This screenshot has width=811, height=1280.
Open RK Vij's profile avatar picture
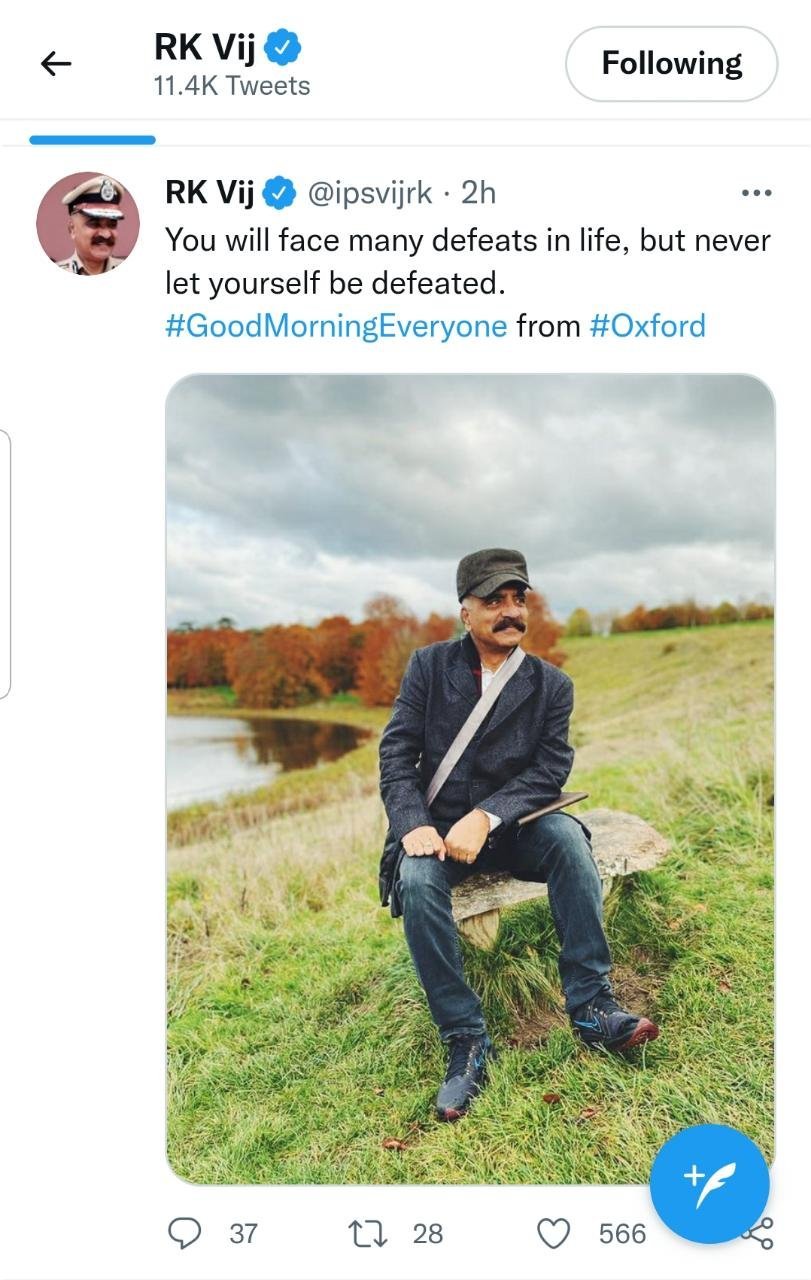click(x=88, y=223)
